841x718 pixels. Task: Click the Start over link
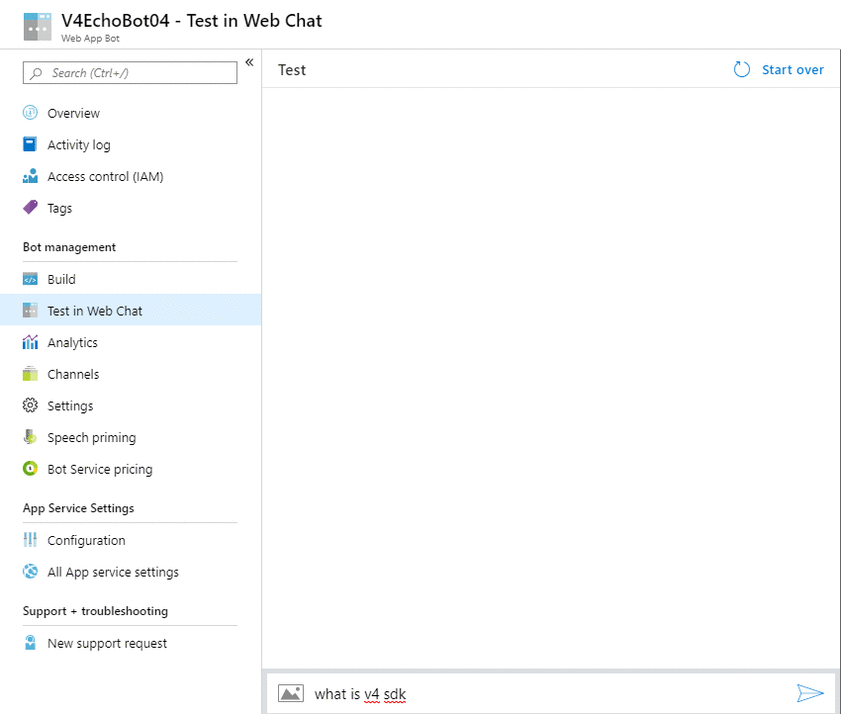pyautogui.click(x=792, y=70)
